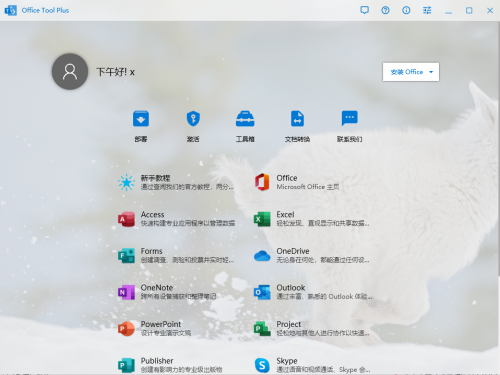Select the Forms title text

151,251
